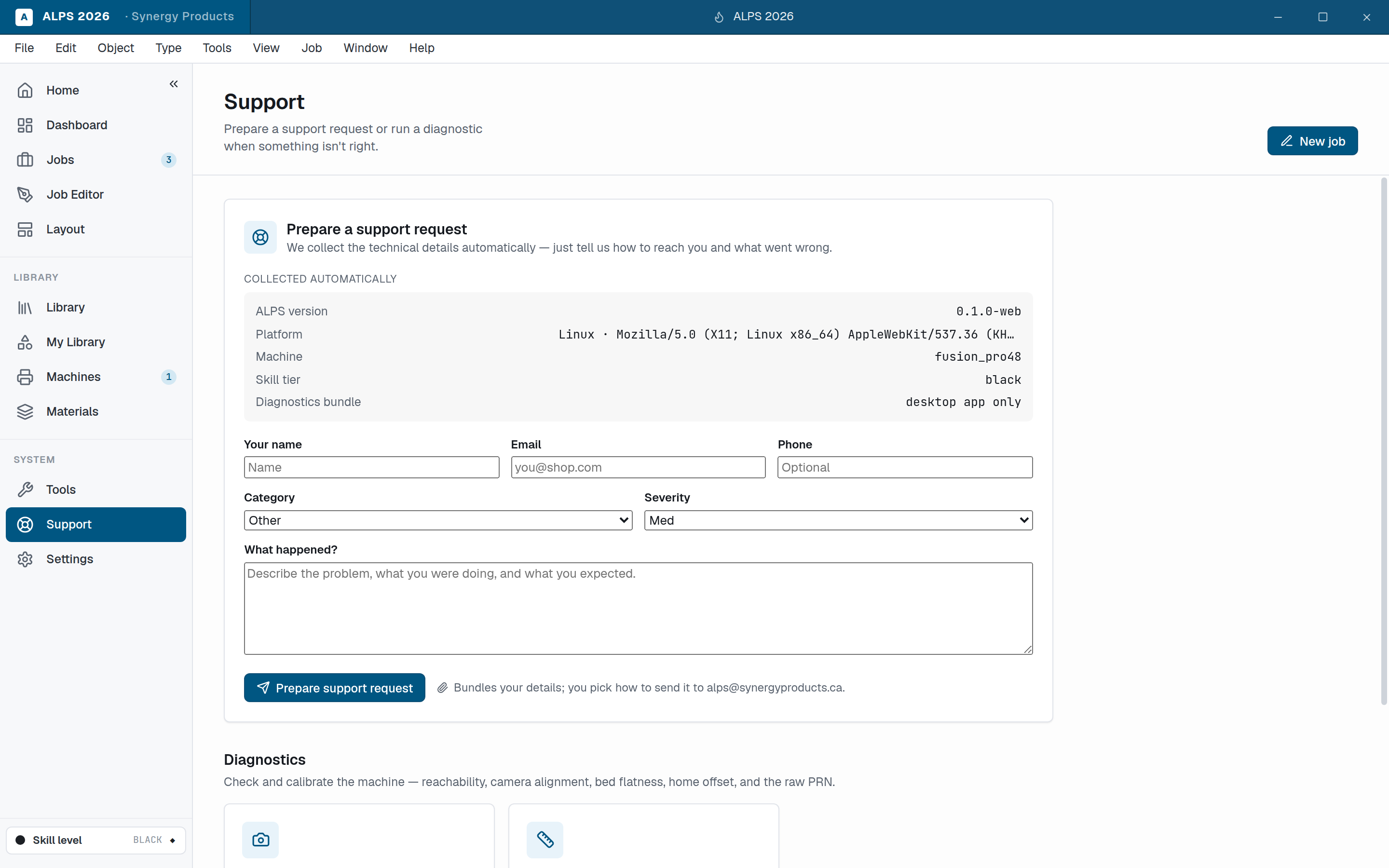This screenshot has height=868, width=1389.
Task: Click the desktop app only value
Action: pyautogui.click(x=963, y=402)
